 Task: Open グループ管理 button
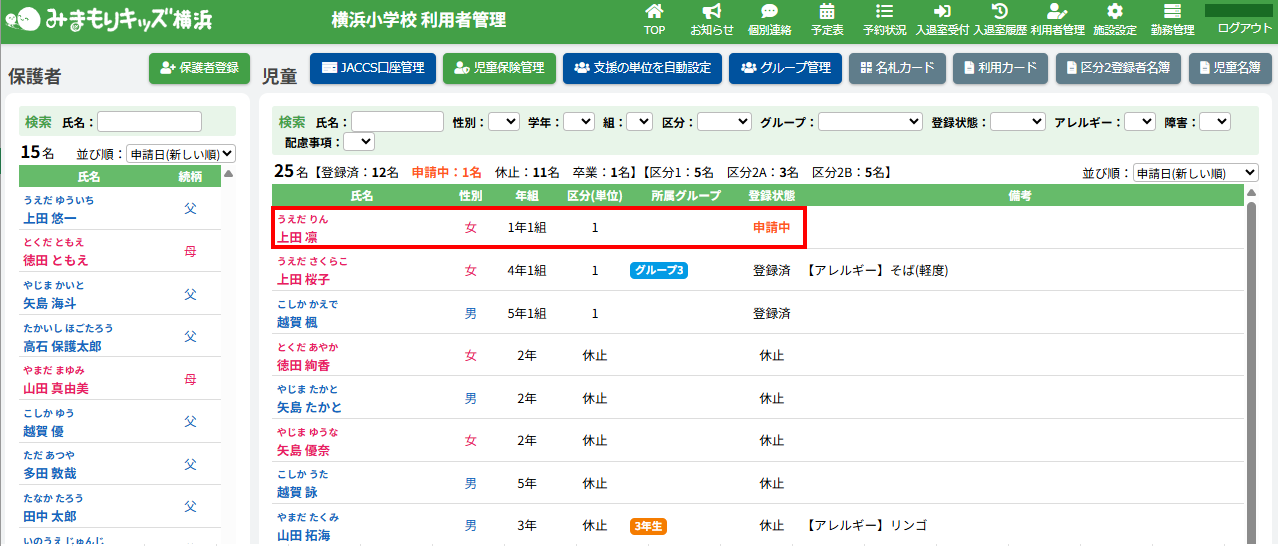coord(786,68)
